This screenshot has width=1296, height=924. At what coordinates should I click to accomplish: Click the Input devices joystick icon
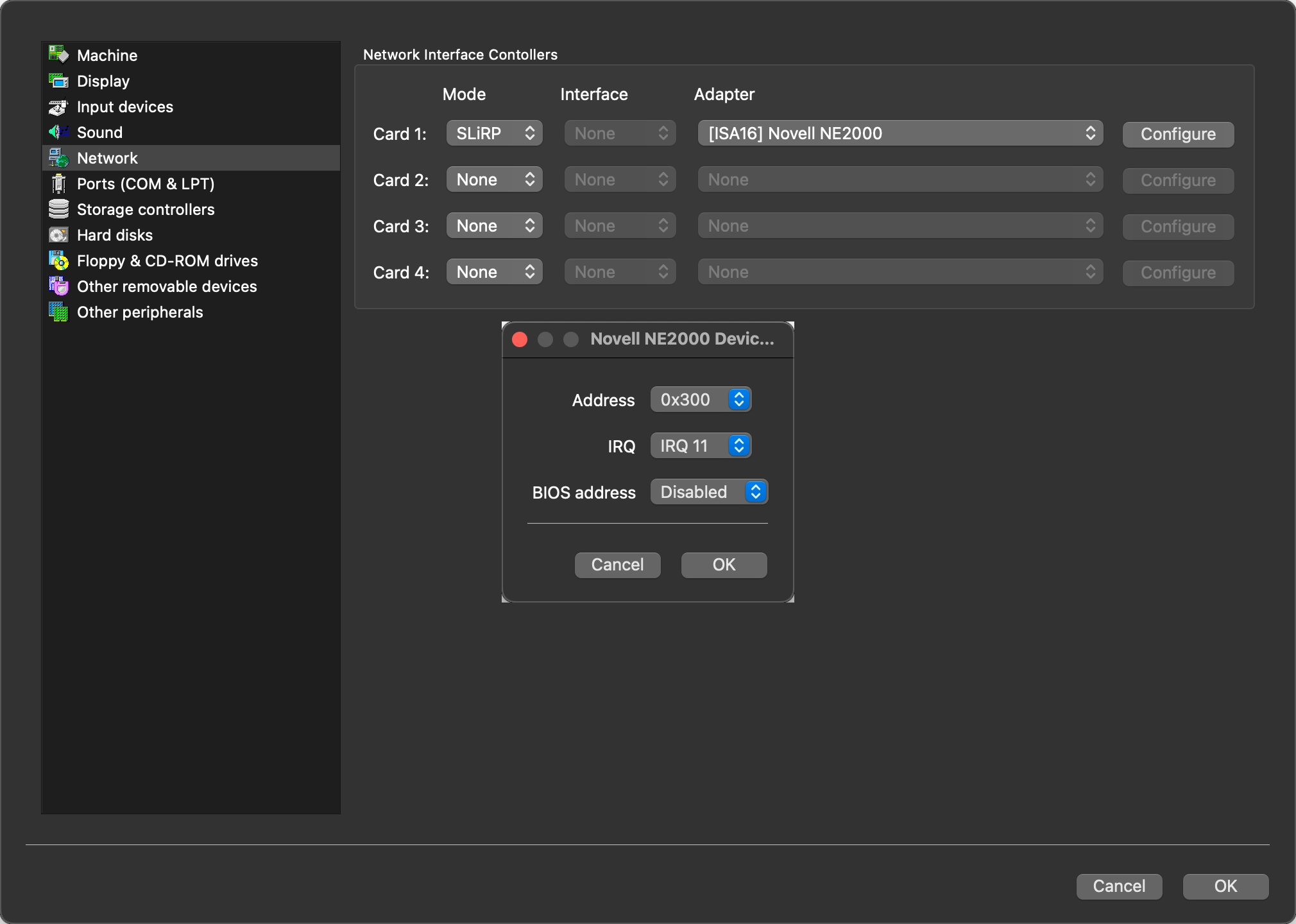tap(58, 107)
